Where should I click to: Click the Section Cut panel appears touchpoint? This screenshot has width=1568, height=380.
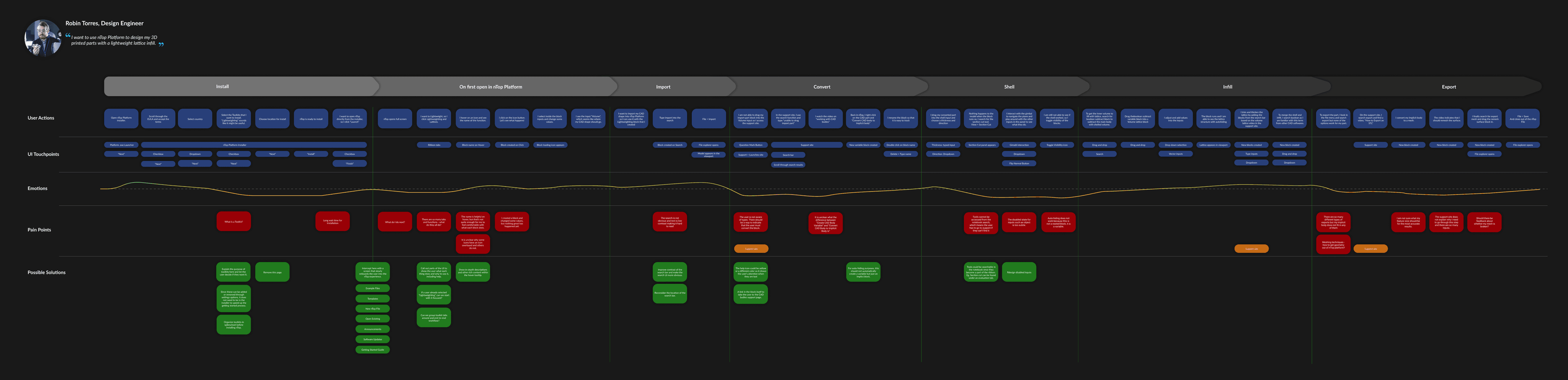pos(981,145)
